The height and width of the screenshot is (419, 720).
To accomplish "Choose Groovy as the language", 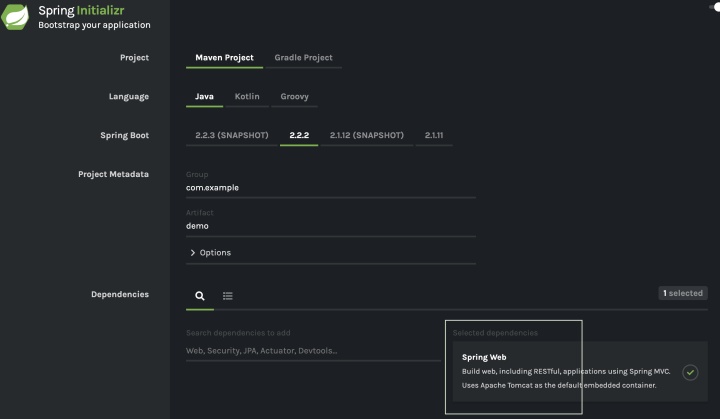I will pos(294,96).
